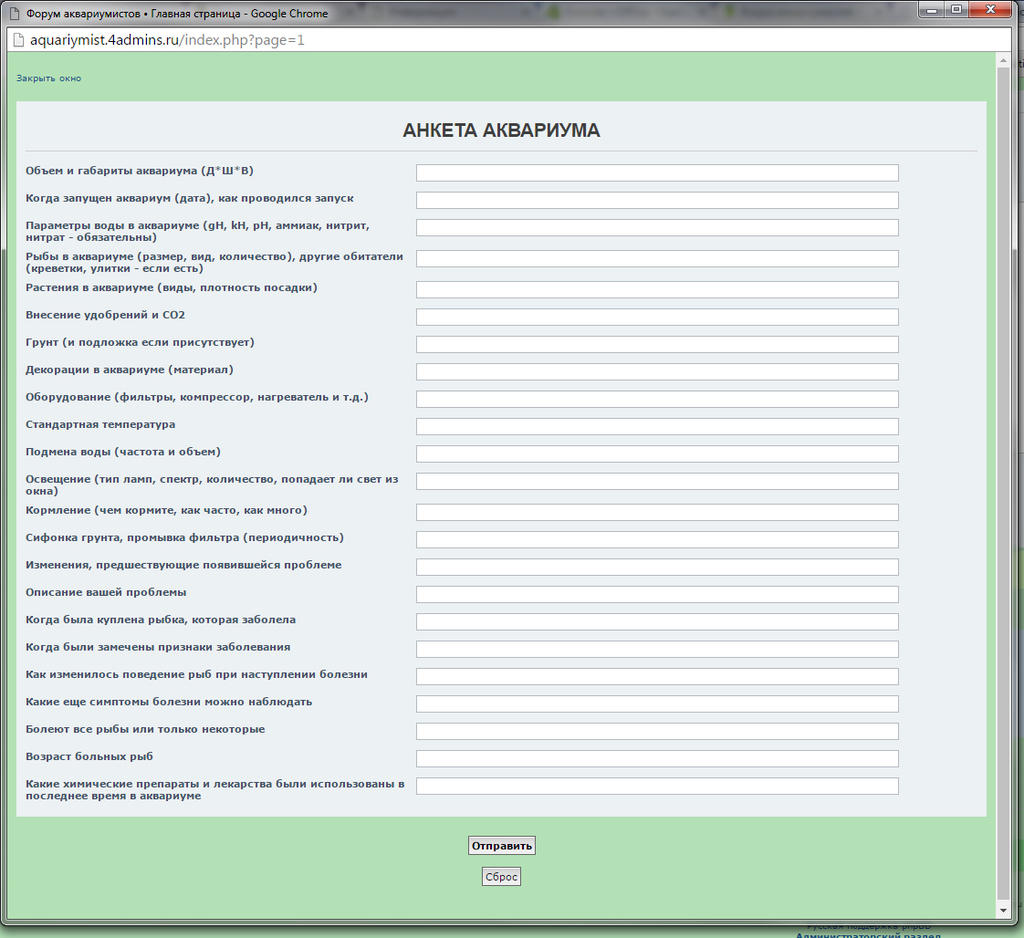Select the 'Описание вашей проблемы' field
This screenshot has width=1024, height=938.
[656, 594]
